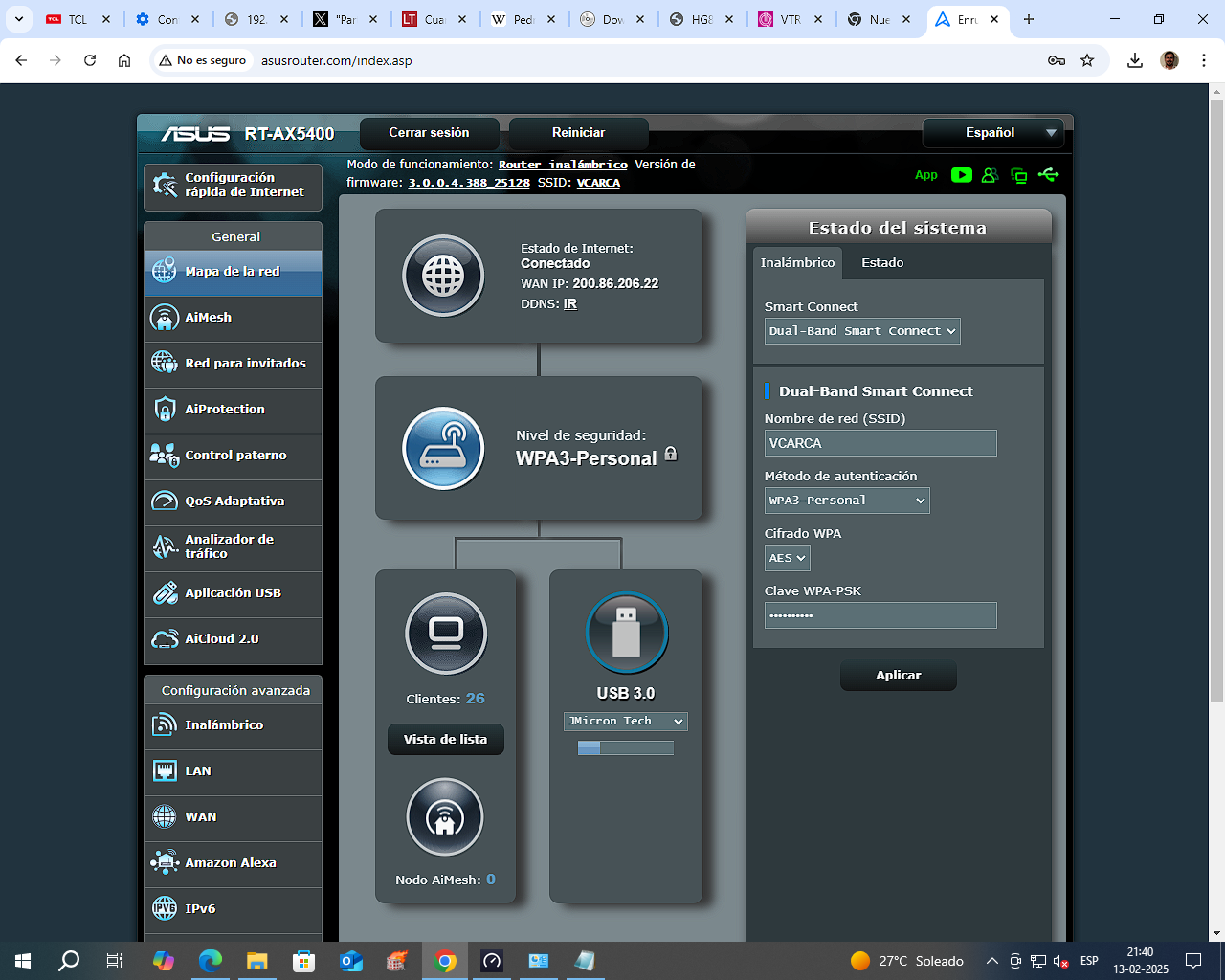The image size is (1225, 980).
Task: Expand the JMicron Tech USB device dropdown
Action: tap(626, 722)
